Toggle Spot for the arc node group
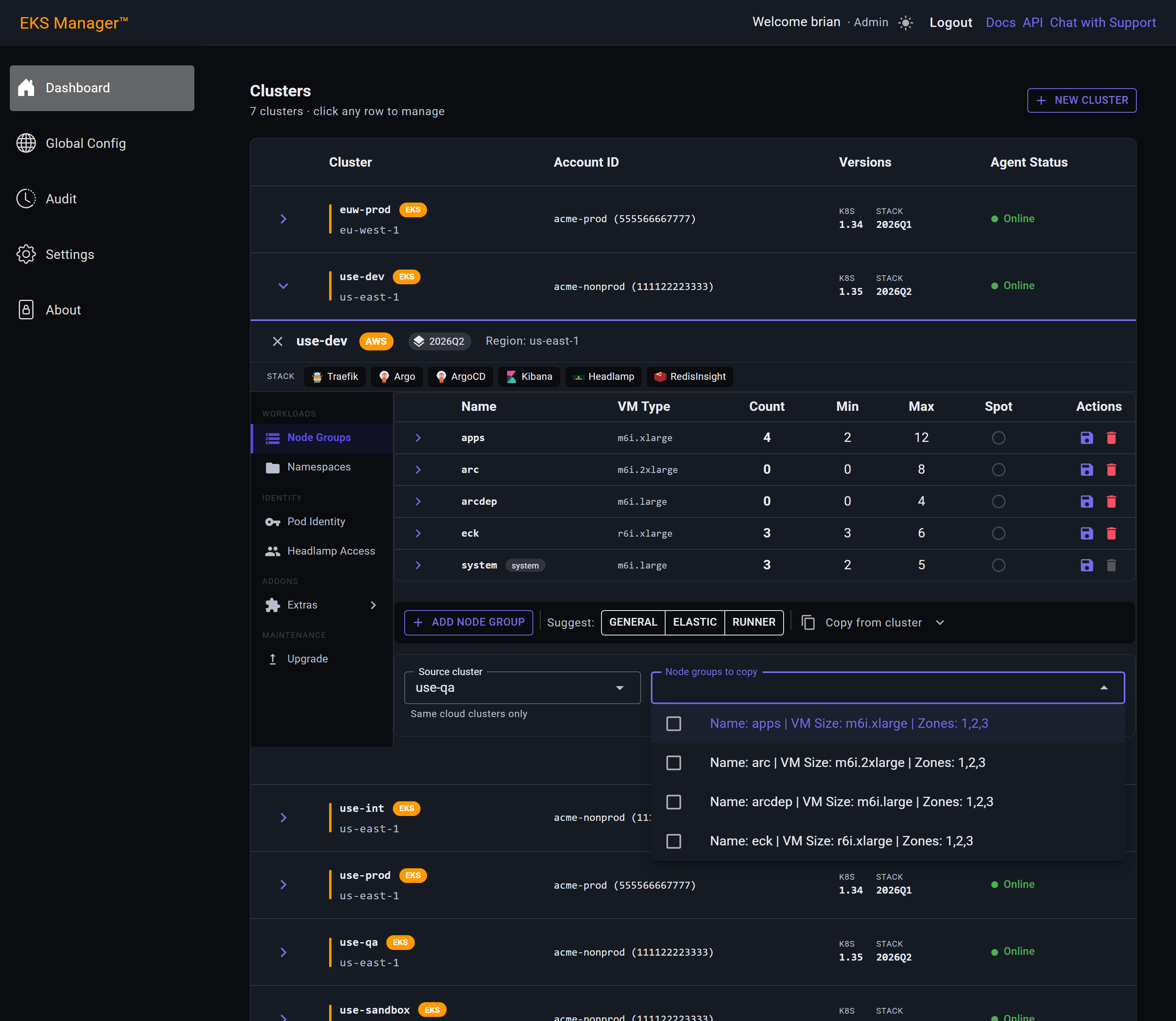 click(998, 470)
